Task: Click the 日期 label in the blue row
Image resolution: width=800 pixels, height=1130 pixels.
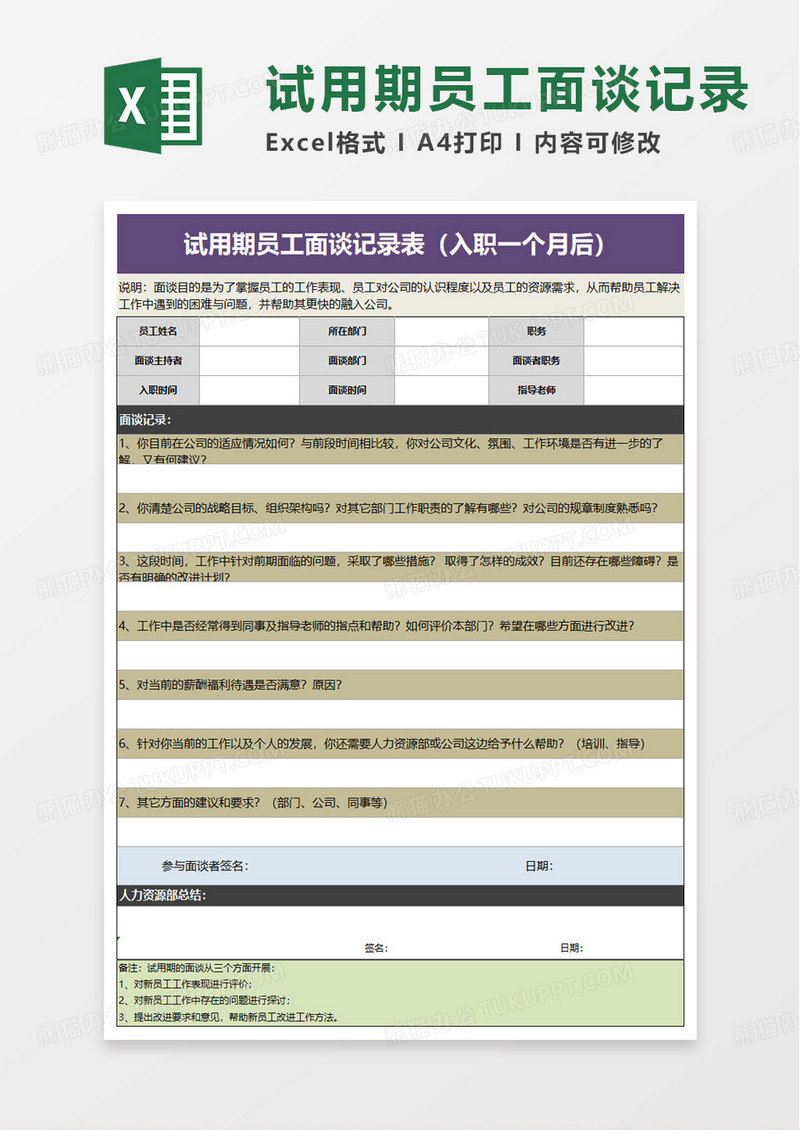Action: click(539, 866)
